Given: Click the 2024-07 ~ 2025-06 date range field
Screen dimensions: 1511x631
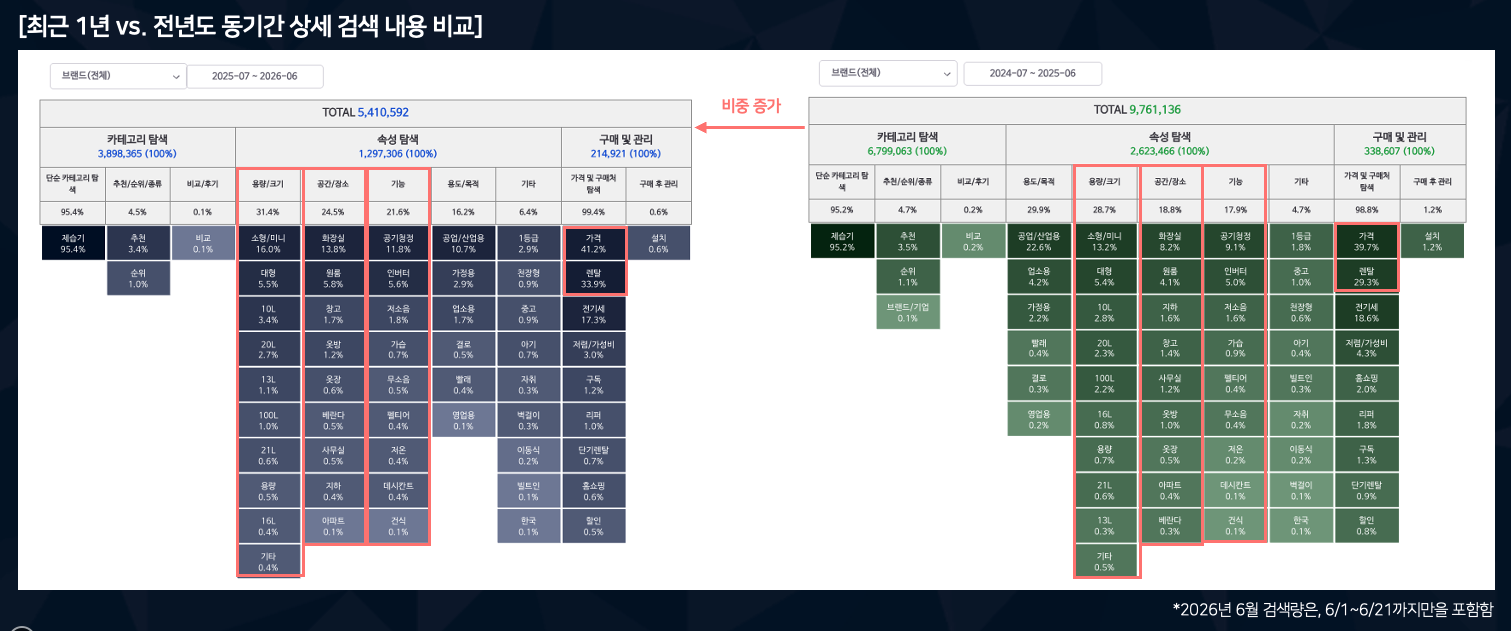Looking at the screenshot, I should (1032, 73).
